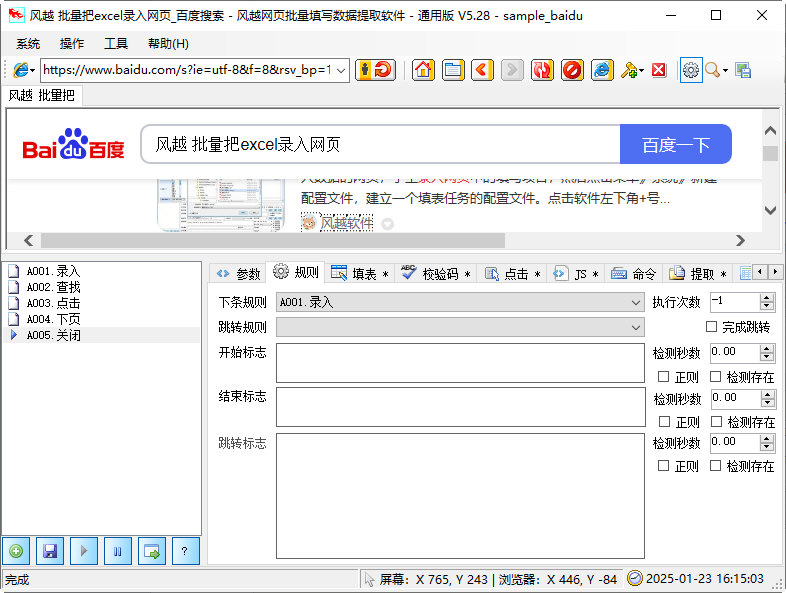Check 正则 for 跳转标志
The image size is (786, 593).
(664, 466)
